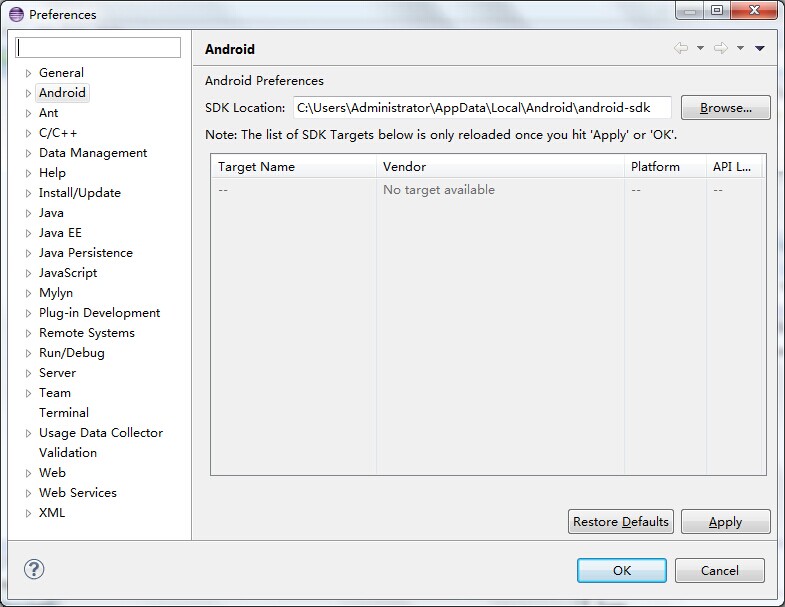Click 'No target available' table row
785x607 pixels.
coord(488,190)
